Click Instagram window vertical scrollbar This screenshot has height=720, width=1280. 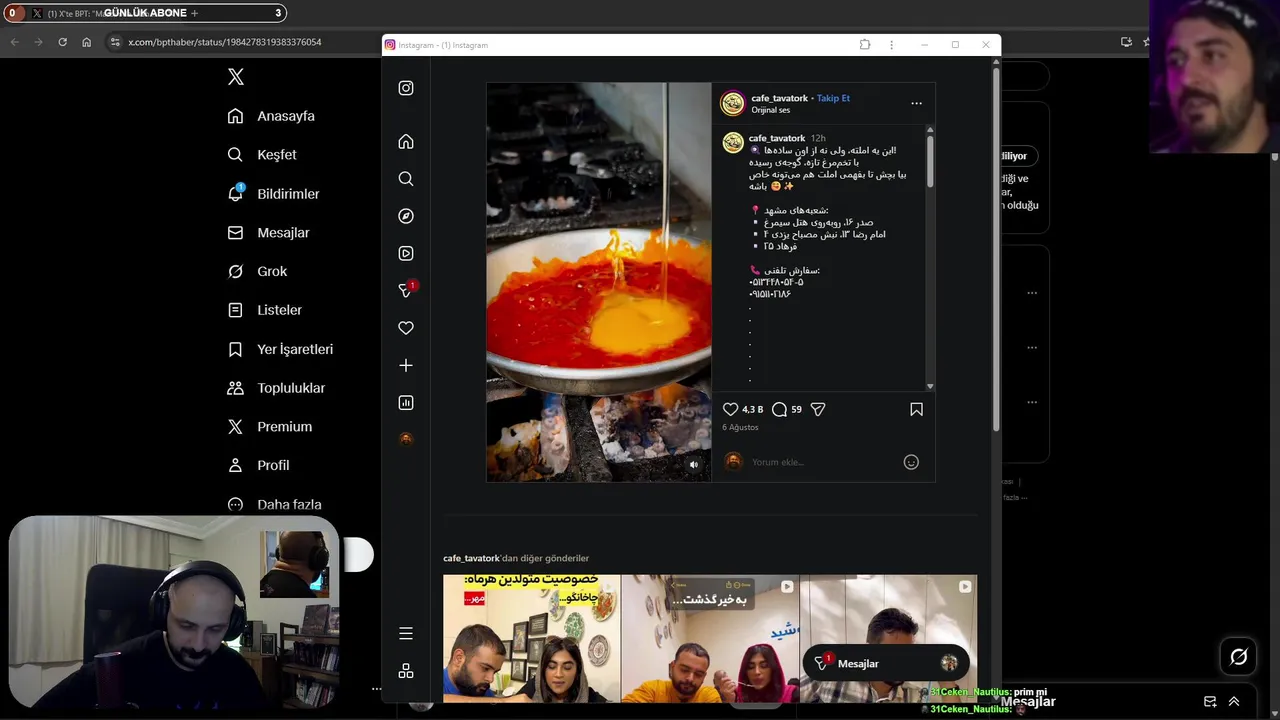coord(996,250)
